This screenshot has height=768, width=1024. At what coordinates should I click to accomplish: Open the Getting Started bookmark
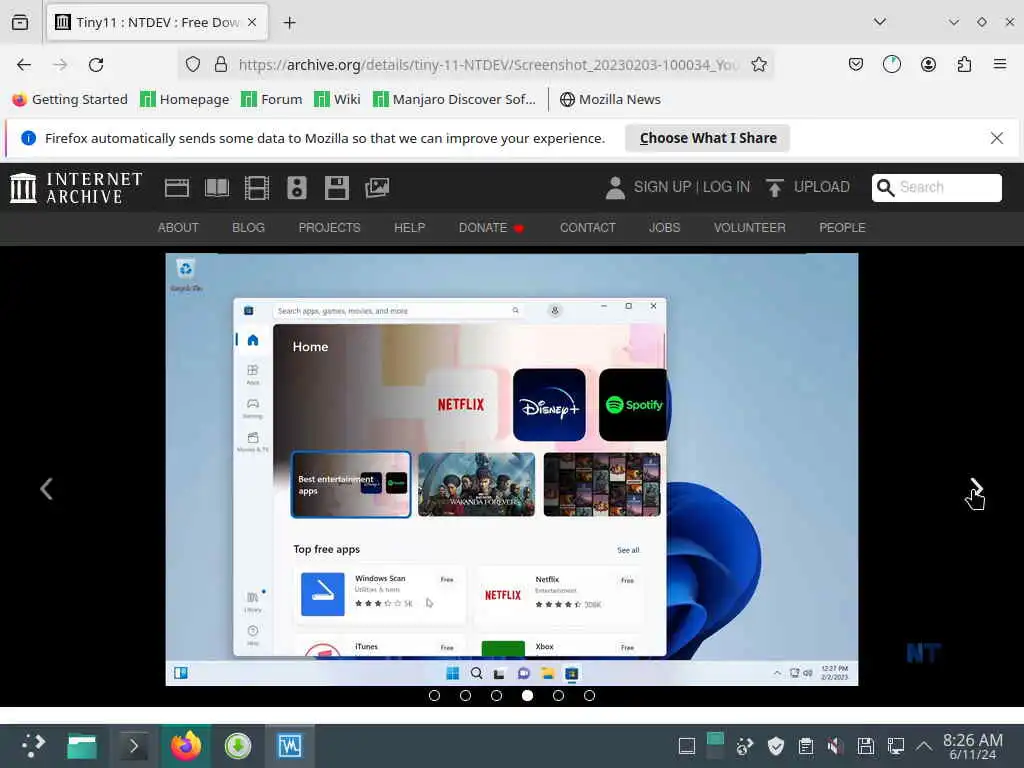70,99
